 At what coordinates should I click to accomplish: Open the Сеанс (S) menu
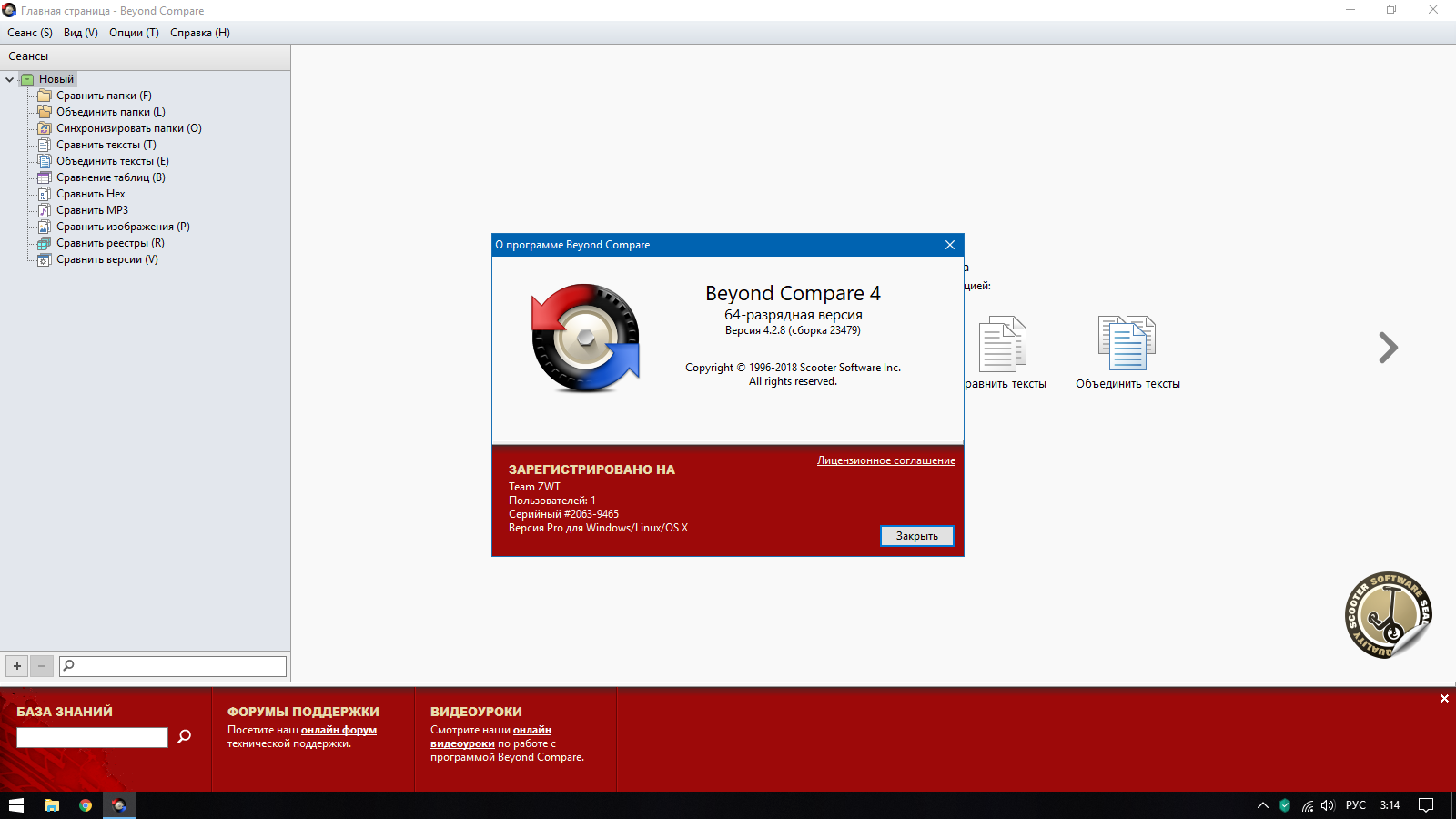(x=30, y=33)
